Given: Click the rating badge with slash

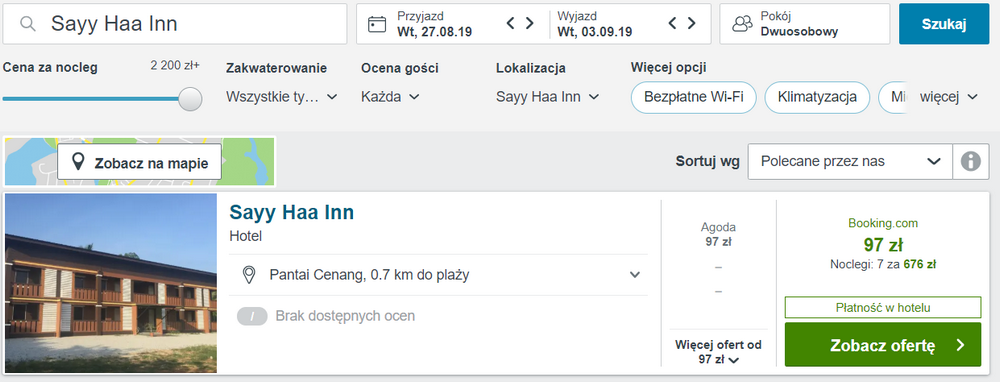Looking at the screenshot, I should 252,316.
